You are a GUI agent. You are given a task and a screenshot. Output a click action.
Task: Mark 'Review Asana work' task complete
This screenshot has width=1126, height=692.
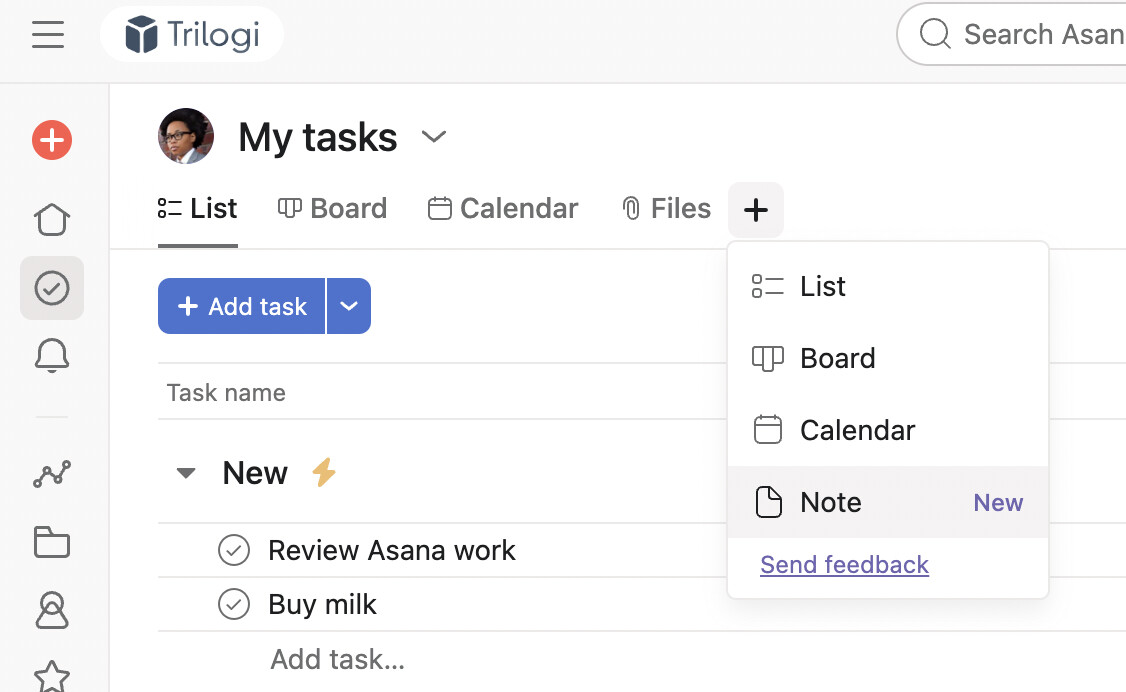[234, 550]
